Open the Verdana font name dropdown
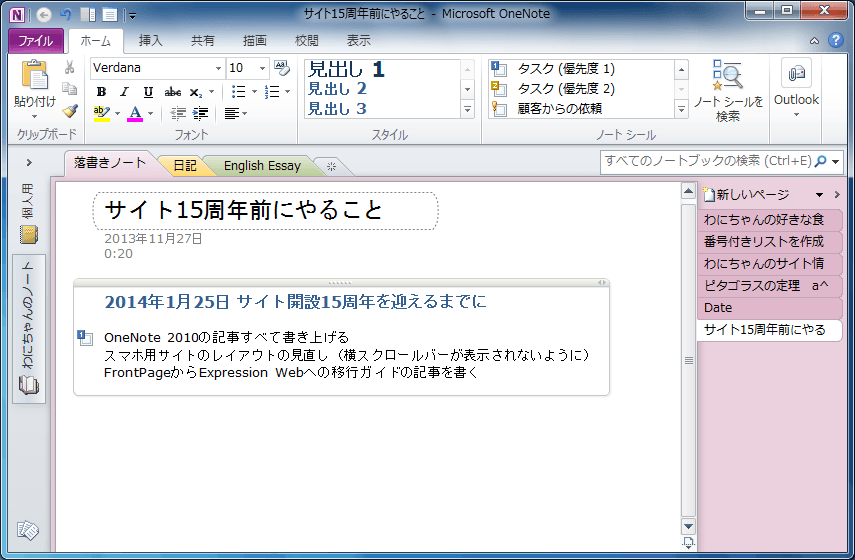855x560 pixels. coord(218,68)
